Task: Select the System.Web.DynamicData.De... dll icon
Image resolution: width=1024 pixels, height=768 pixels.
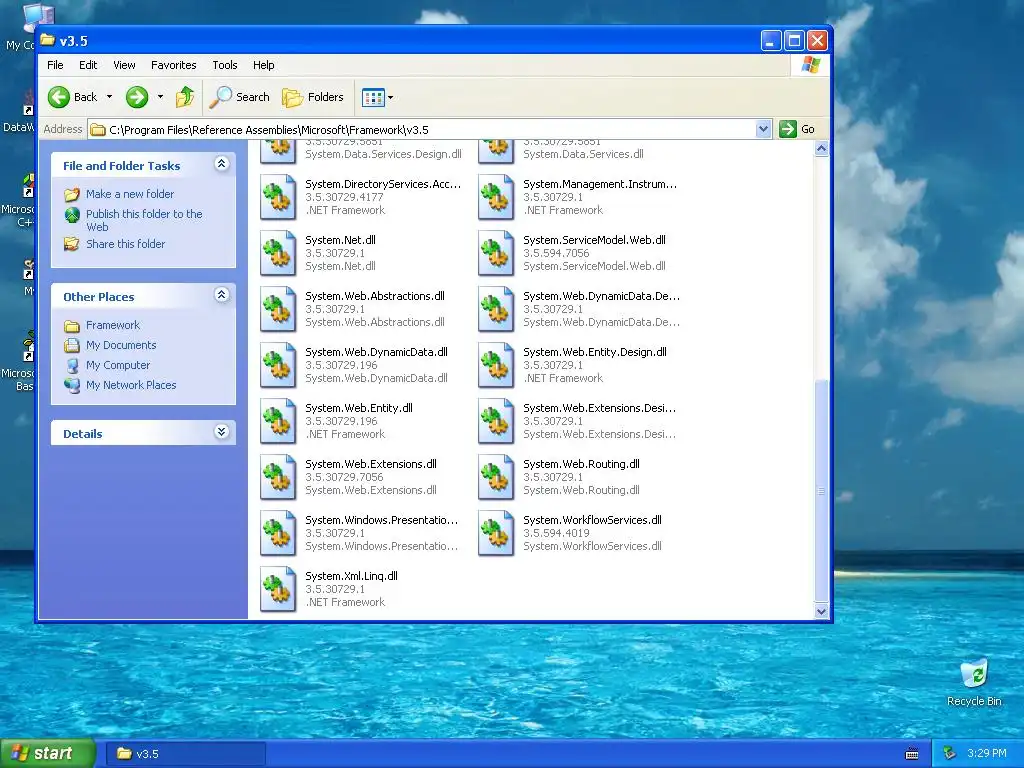Action: (x=496, y=309)
